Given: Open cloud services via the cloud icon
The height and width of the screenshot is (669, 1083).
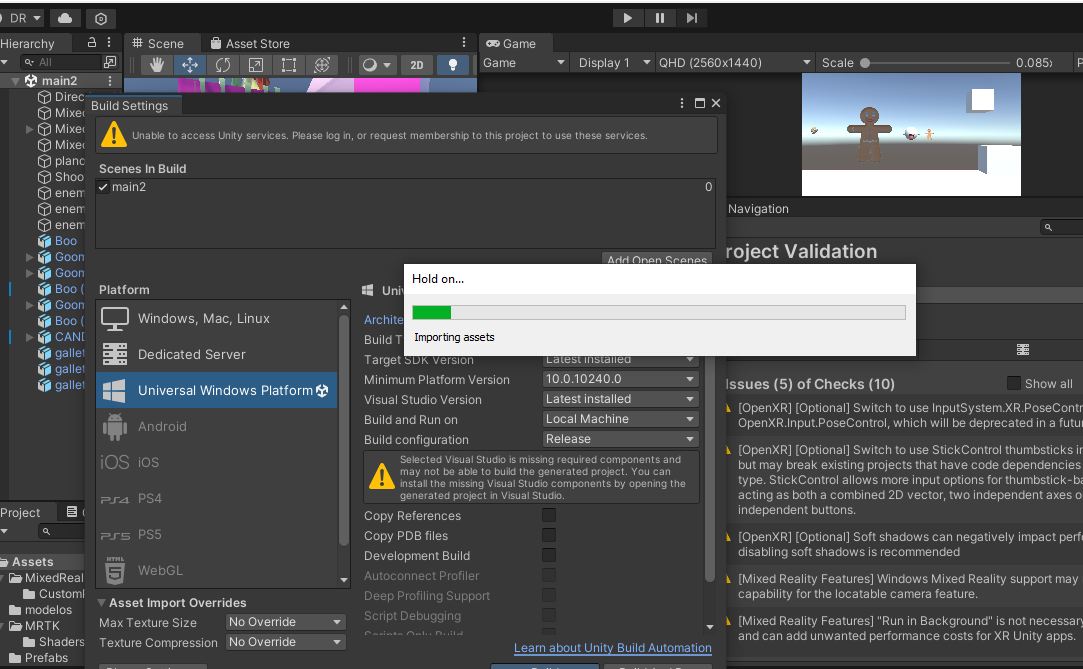Looking at the screenshot, I should 65,18.
